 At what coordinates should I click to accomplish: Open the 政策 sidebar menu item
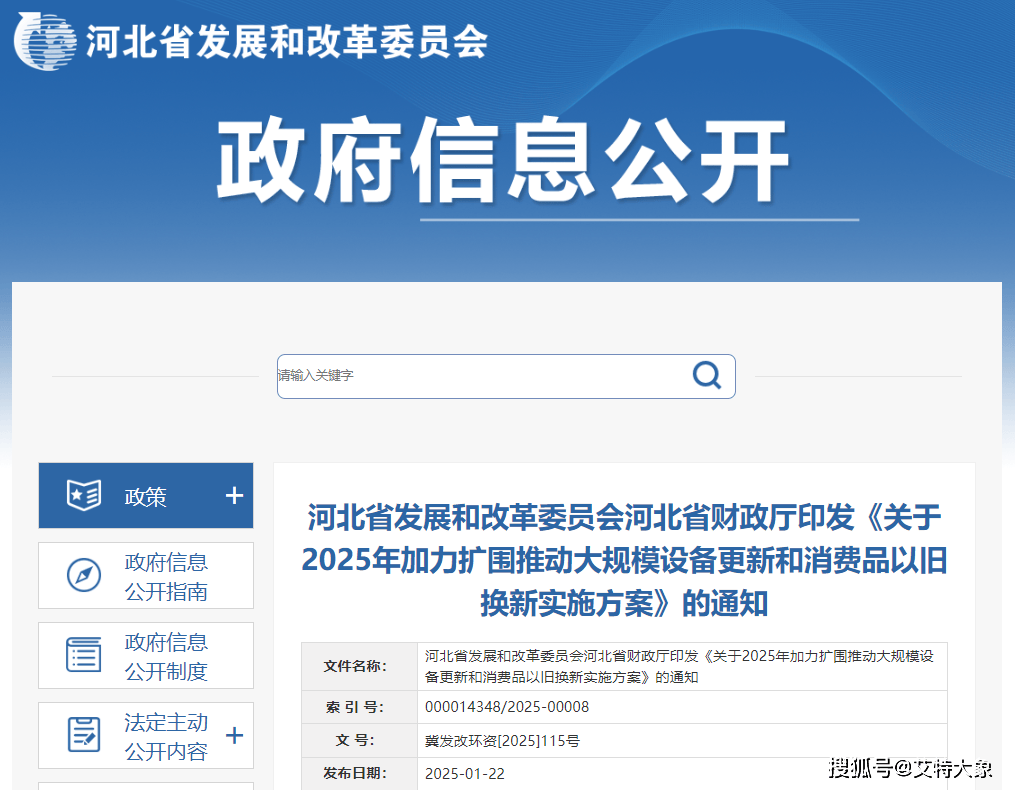146,495
